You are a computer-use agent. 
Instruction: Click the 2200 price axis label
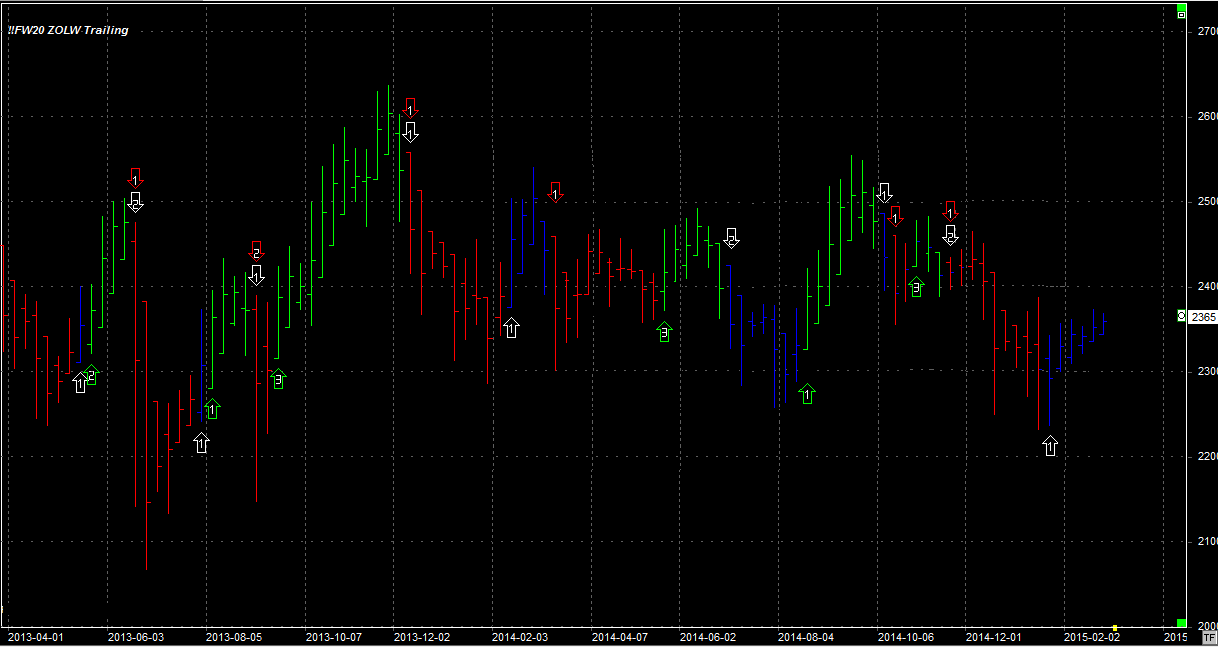pyautogui.click(x=1207, y=456)
